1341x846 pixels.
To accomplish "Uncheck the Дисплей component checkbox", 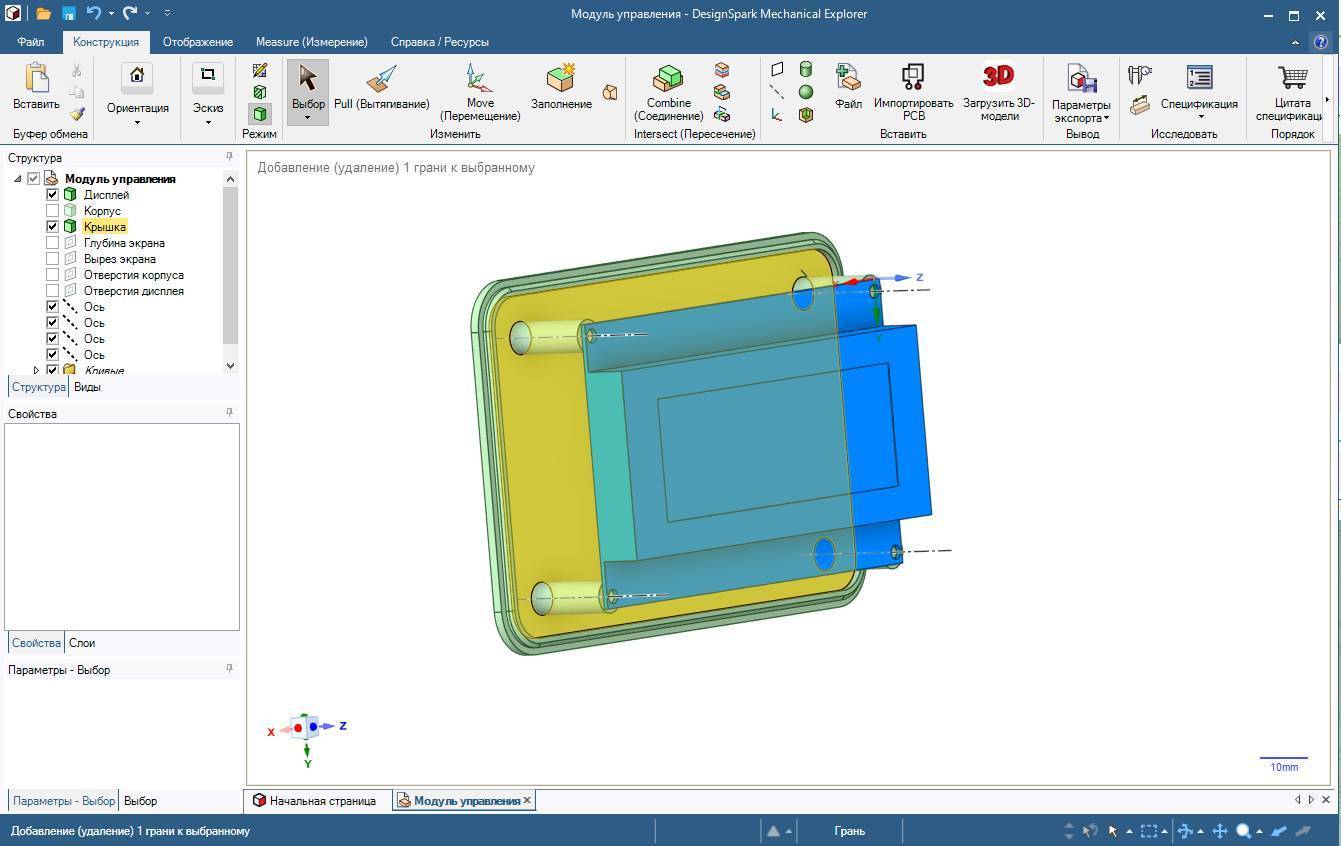I will point(53,195).
